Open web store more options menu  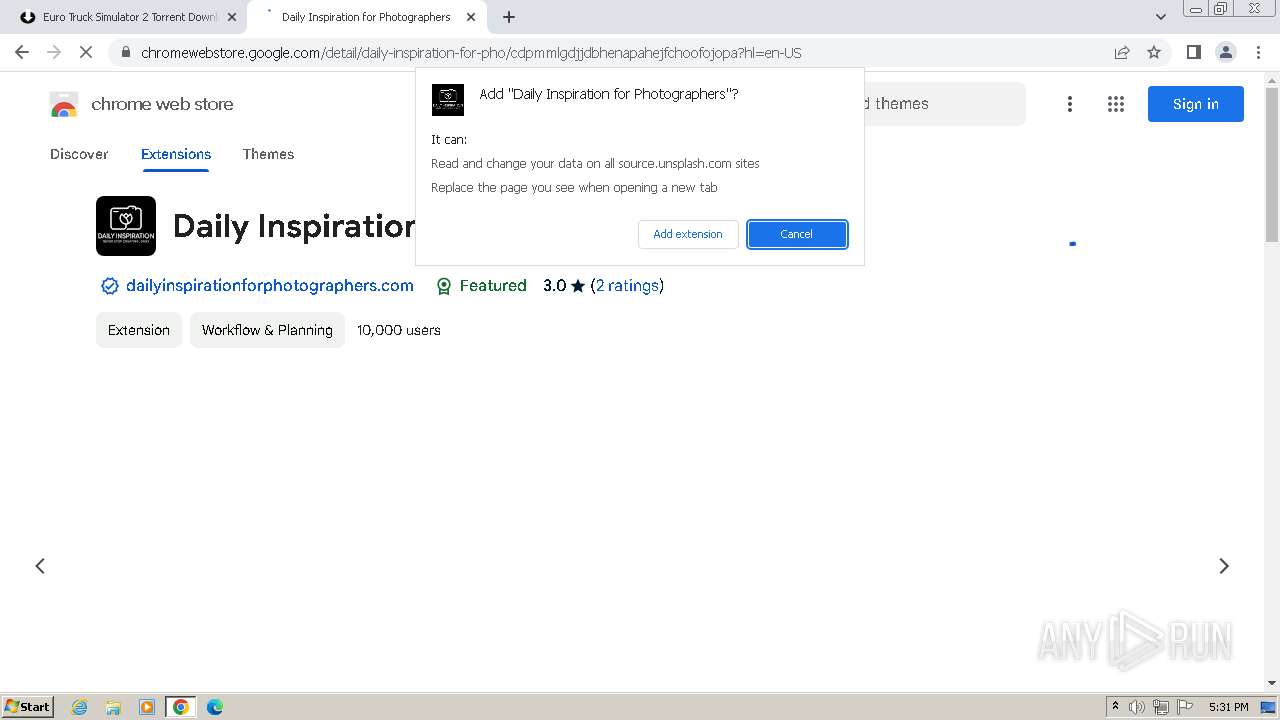[x=1070, y=104]
